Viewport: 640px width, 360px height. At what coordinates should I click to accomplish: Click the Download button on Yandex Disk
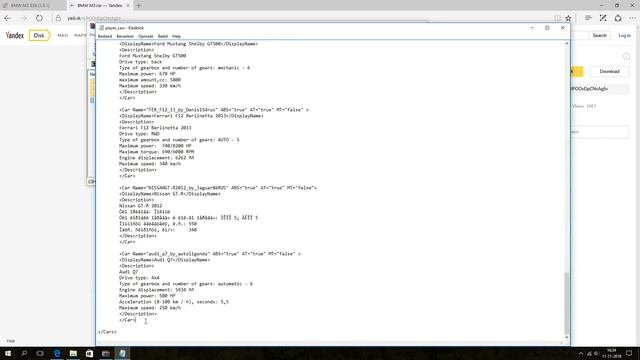coord(609,71)
